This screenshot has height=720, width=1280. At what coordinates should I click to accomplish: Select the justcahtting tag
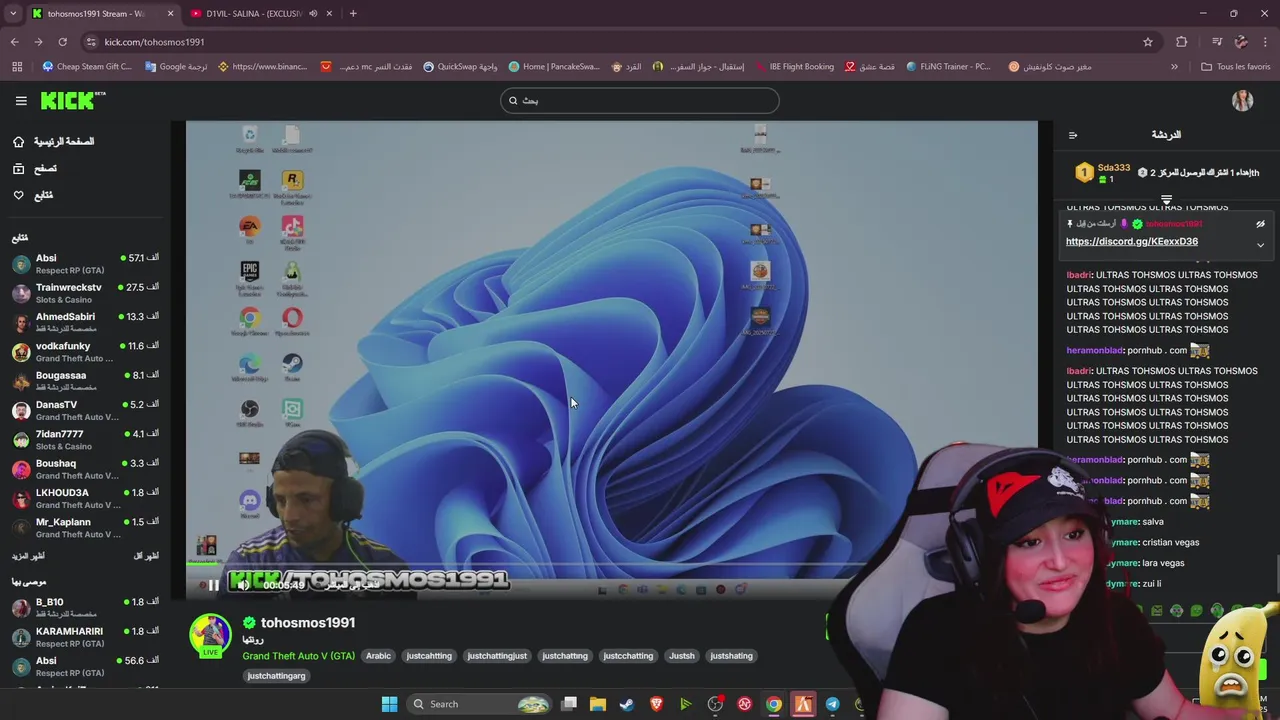tap(429, 656)
